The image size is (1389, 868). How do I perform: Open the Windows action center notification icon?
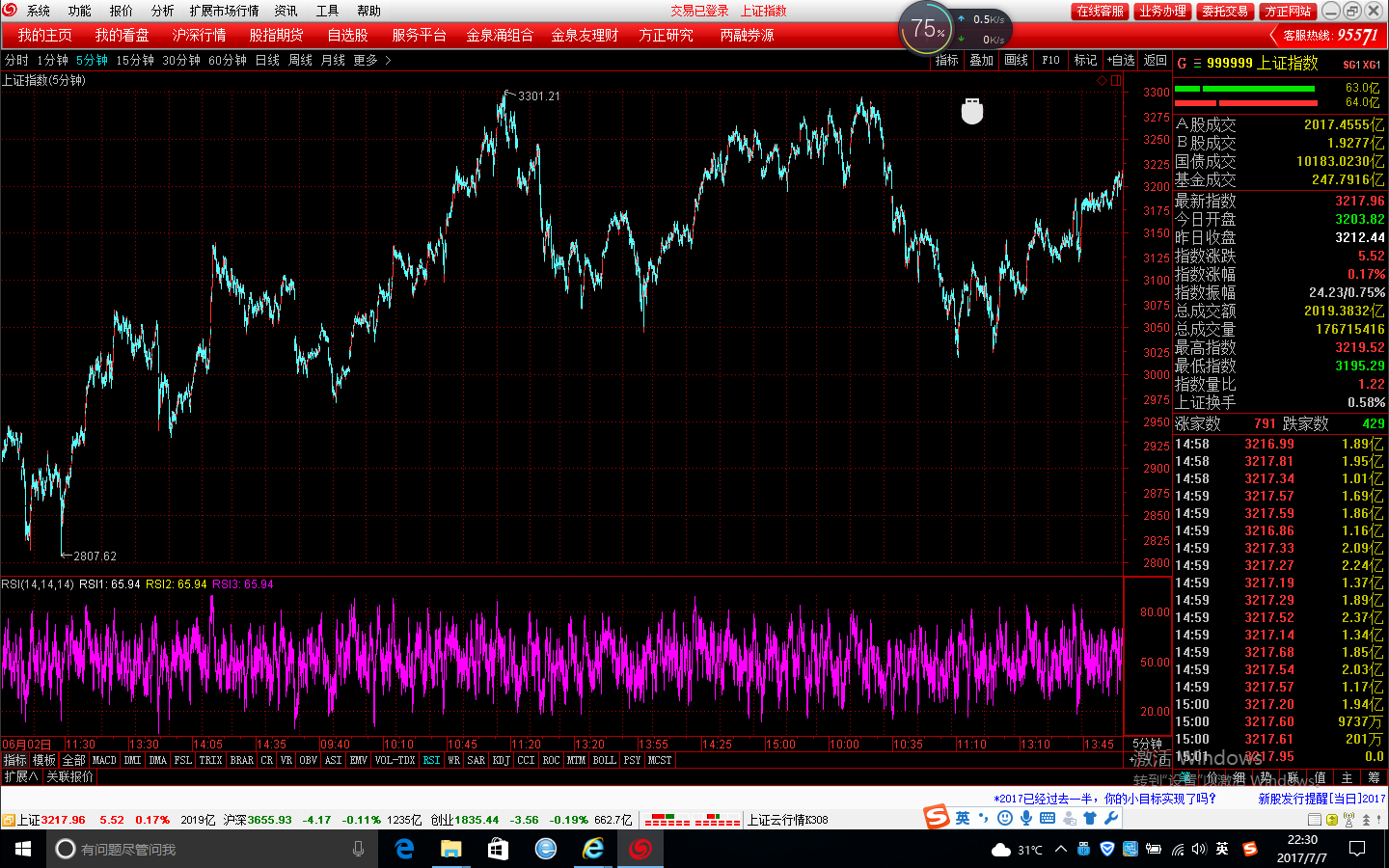(1357, 849)
